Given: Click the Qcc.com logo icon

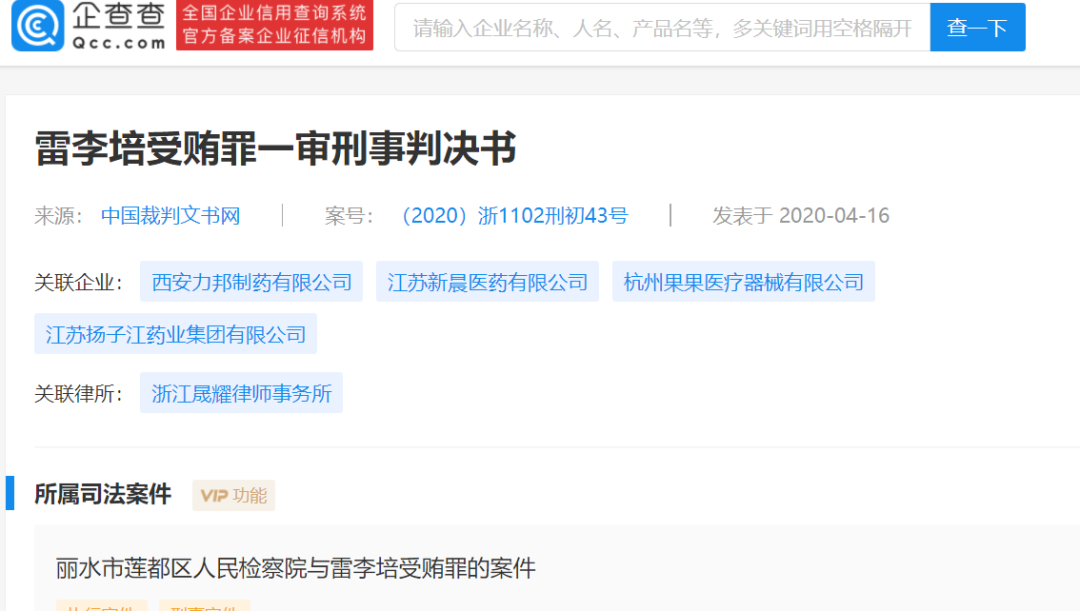Looking at the screenshot, I should pos(38,25).
